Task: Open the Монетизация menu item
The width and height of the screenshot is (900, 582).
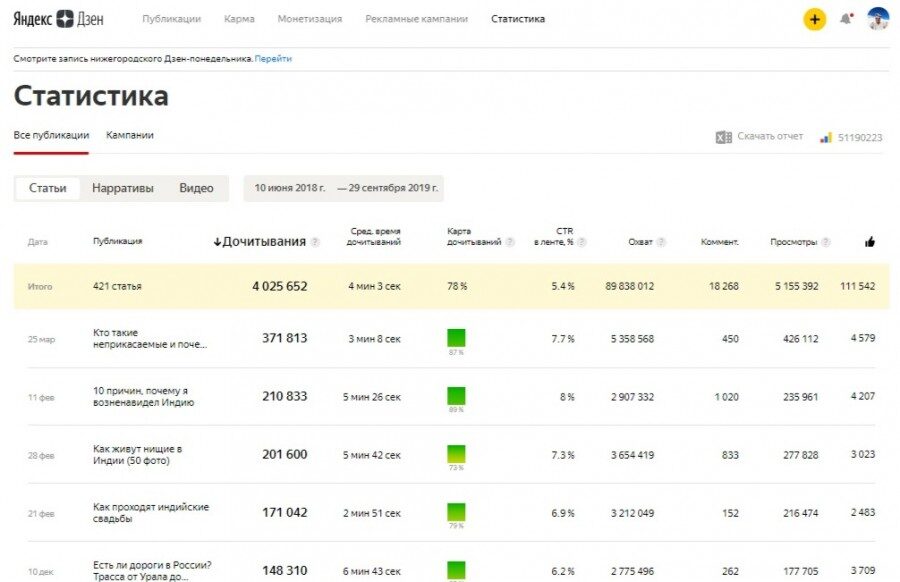Action: point(309,19)
